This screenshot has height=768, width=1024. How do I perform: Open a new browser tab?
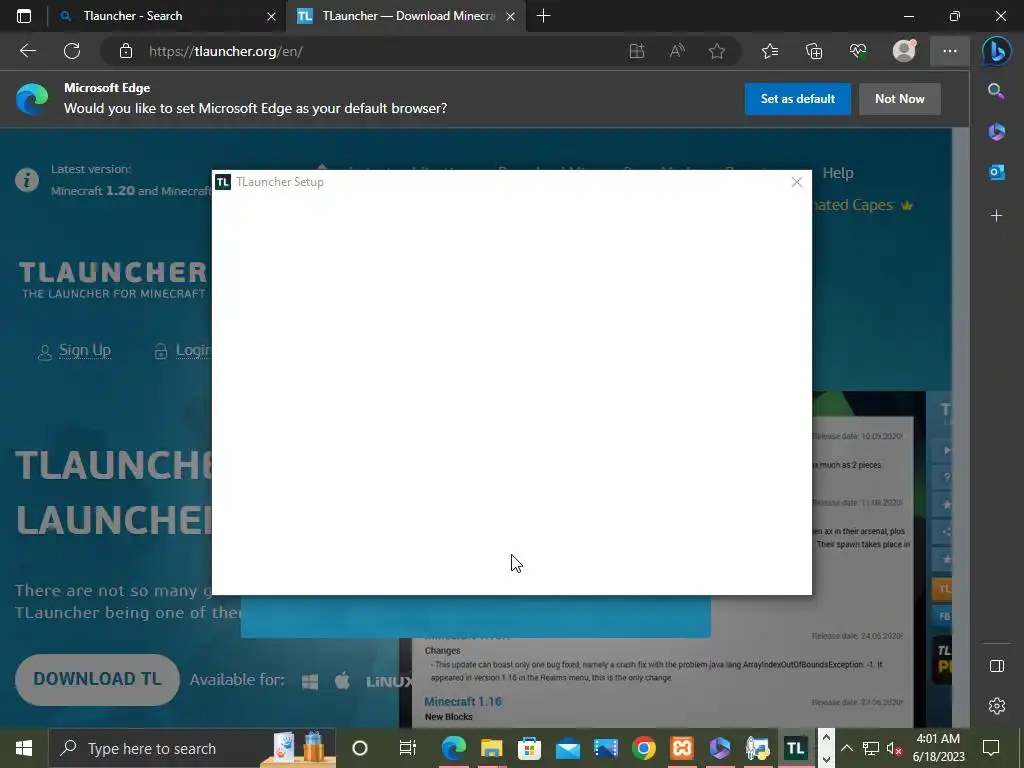[543, 16]
